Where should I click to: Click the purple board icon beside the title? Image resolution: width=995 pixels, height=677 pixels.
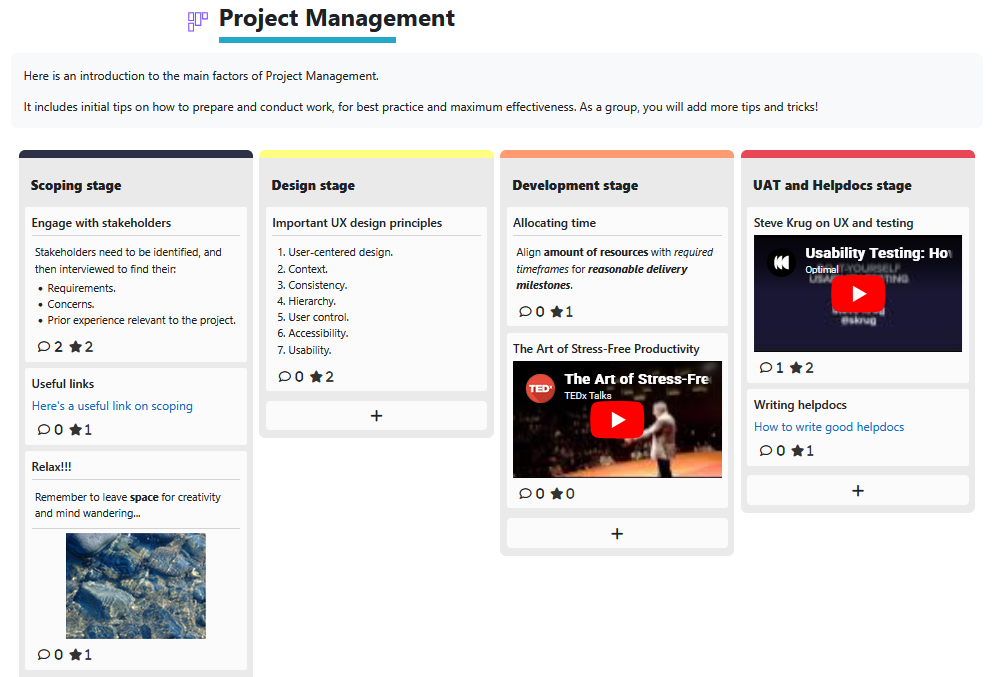point(197,20)
